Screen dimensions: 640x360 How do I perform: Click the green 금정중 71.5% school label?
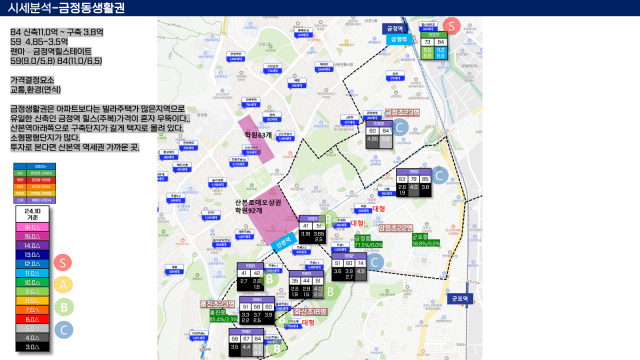pos(368,241)
